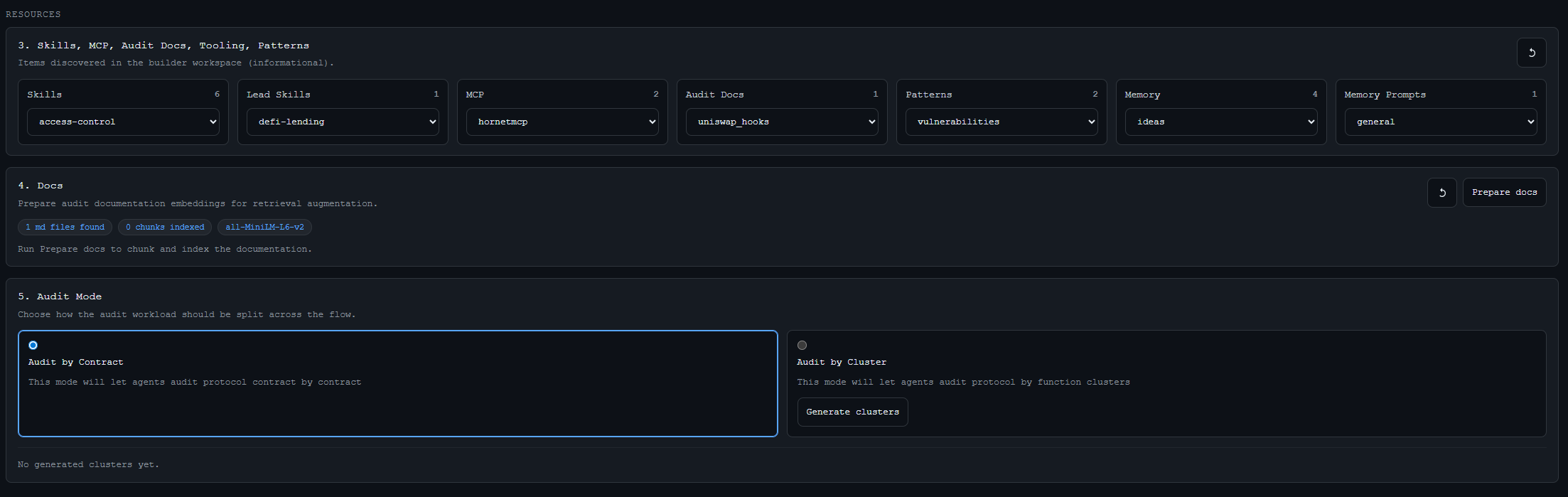The image size is (1568, 497).
Task: Click the '5. Audit Mode' section heading
Action: [60, 296]
